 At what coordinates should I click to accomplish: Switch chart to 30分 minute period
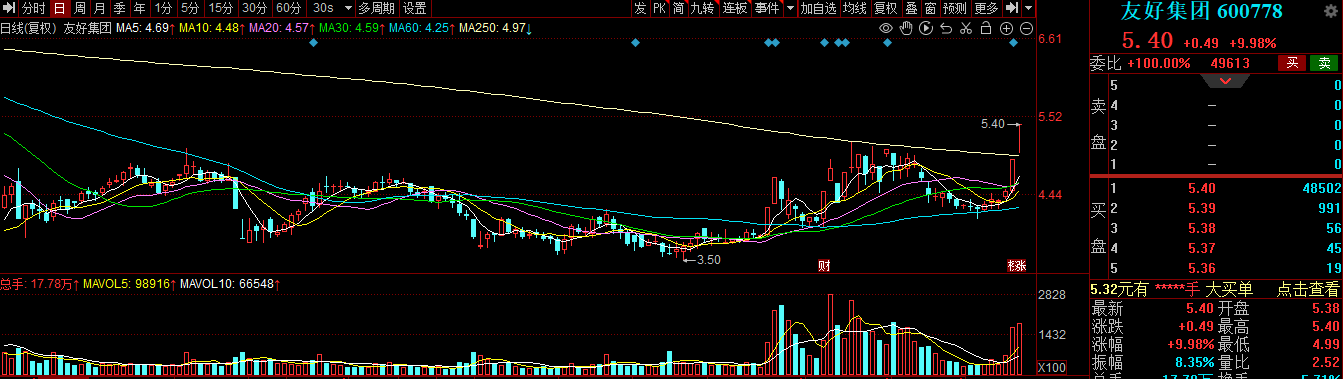[x=254, y=8]
